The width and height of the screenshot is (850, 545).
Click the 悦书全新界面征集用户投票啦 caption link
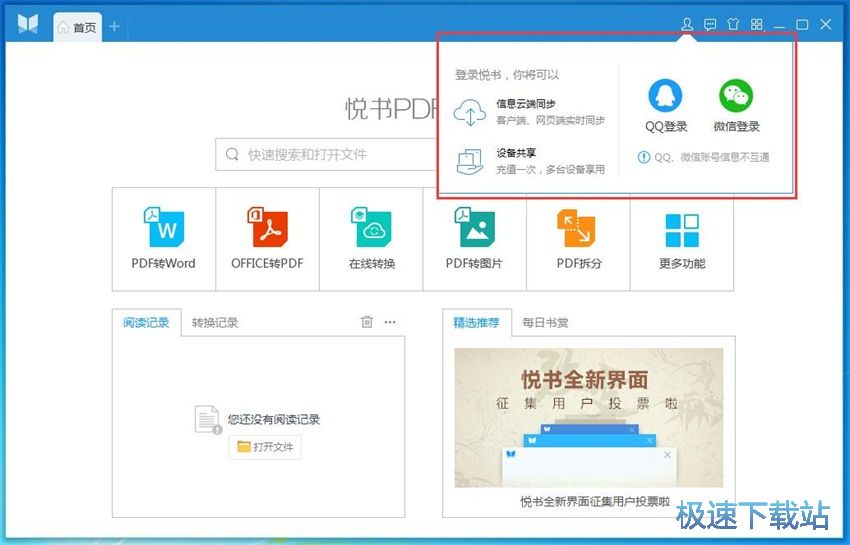pyautogui.click(x=595, y=502)
